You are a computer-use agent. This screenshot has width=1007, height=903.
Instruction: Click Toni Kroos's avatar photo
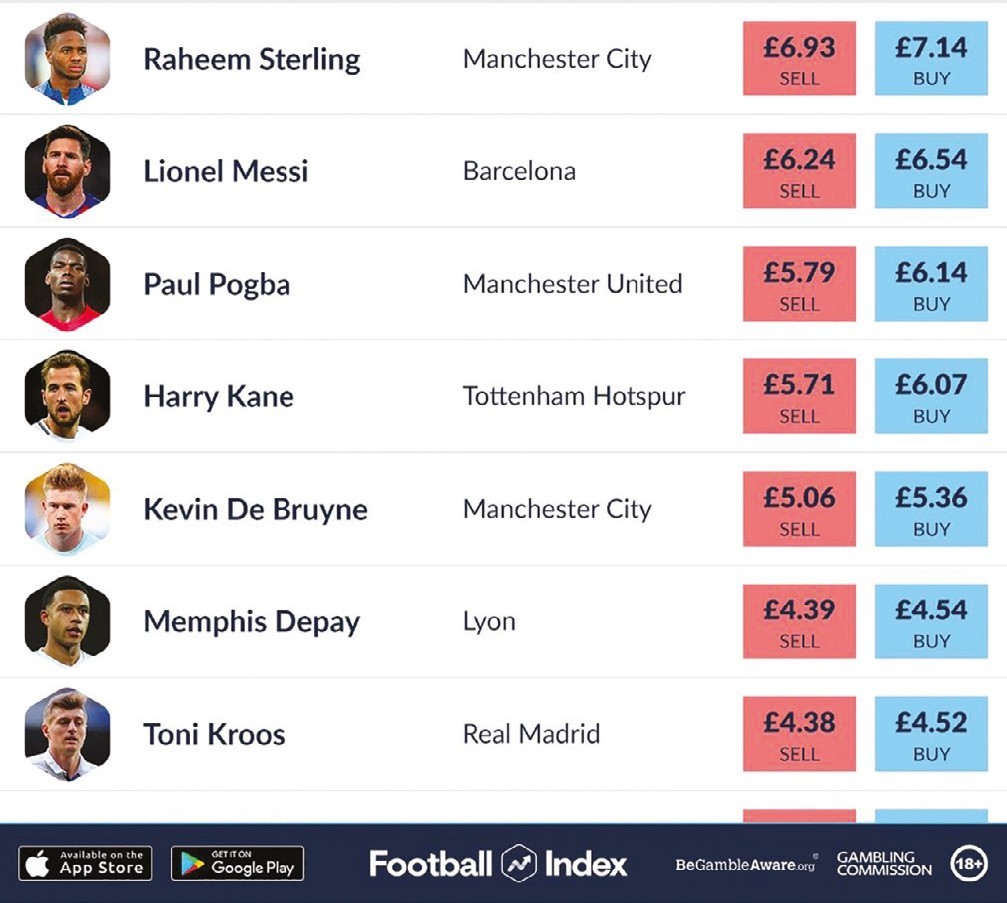(x=67, y=734)
